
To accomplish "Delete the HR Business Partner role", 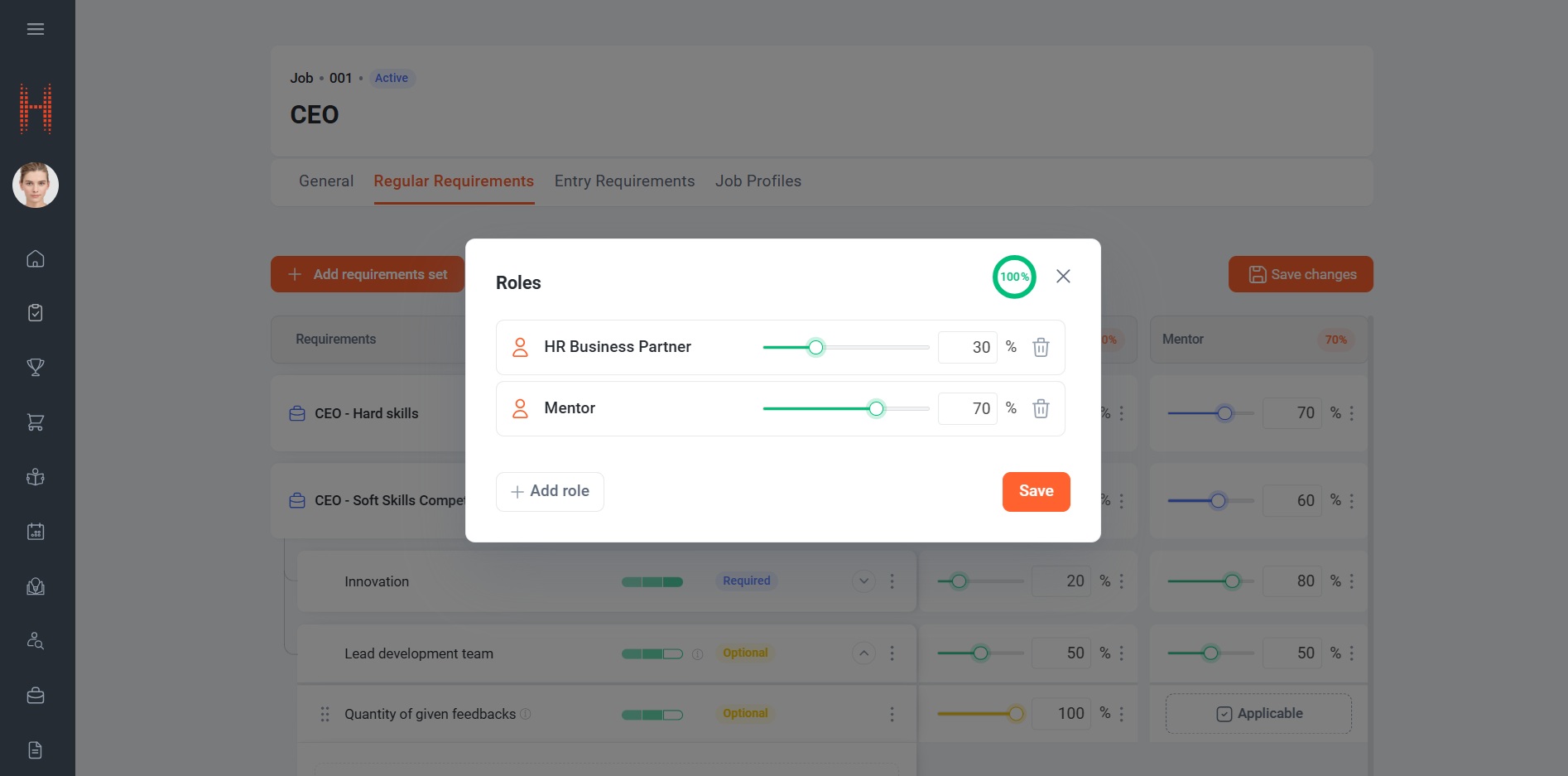I will [1041, 347].
